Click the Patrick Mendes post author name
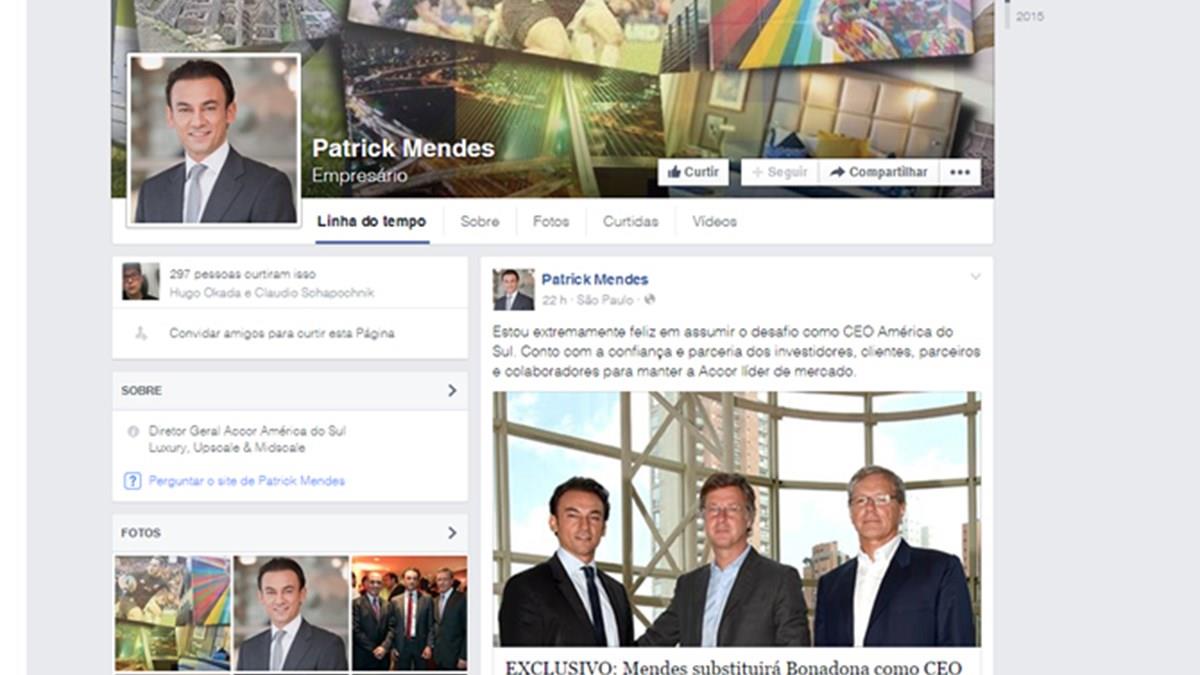Viewport: 1200px width, 675px height. (x=595, y=279)
